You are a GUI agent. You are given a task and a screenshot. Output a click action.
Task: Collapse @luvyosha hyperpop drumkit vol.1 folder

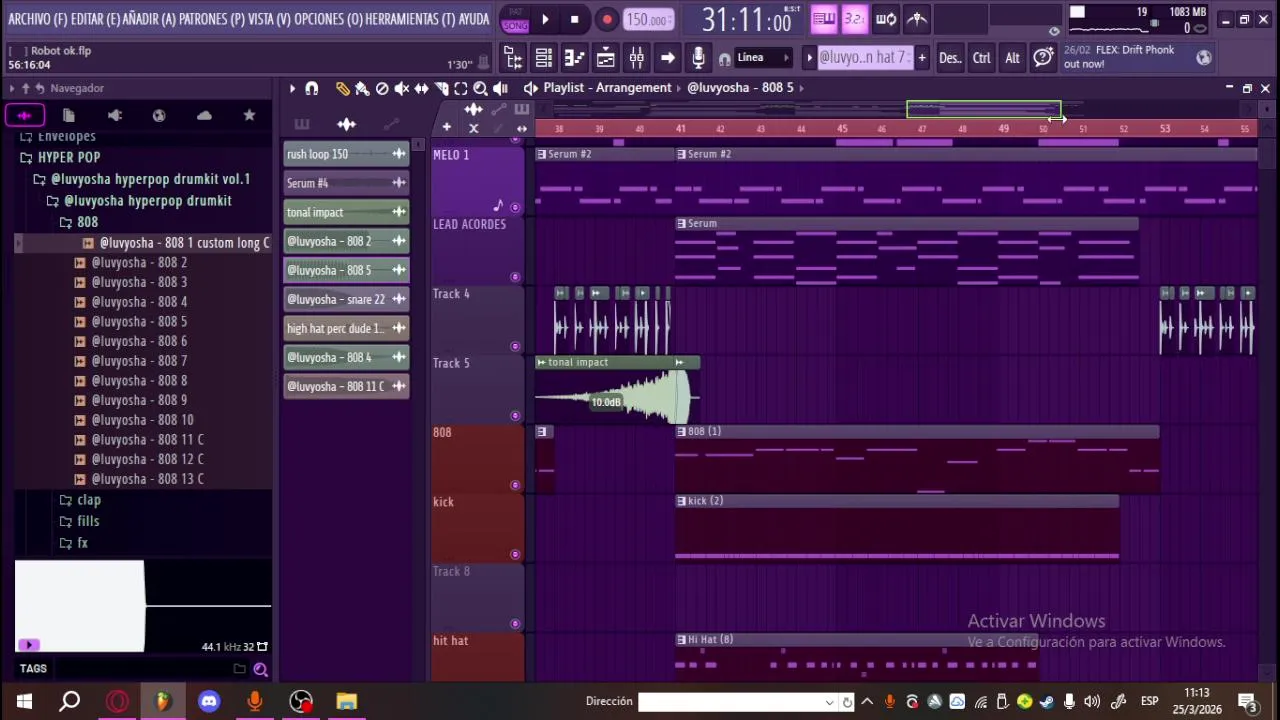click(142, 179)
